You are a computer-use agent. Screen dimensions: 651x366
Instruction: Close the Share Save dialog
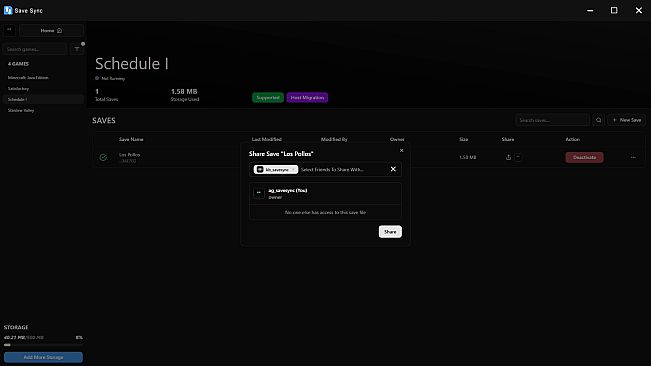[x=401, y=150]
